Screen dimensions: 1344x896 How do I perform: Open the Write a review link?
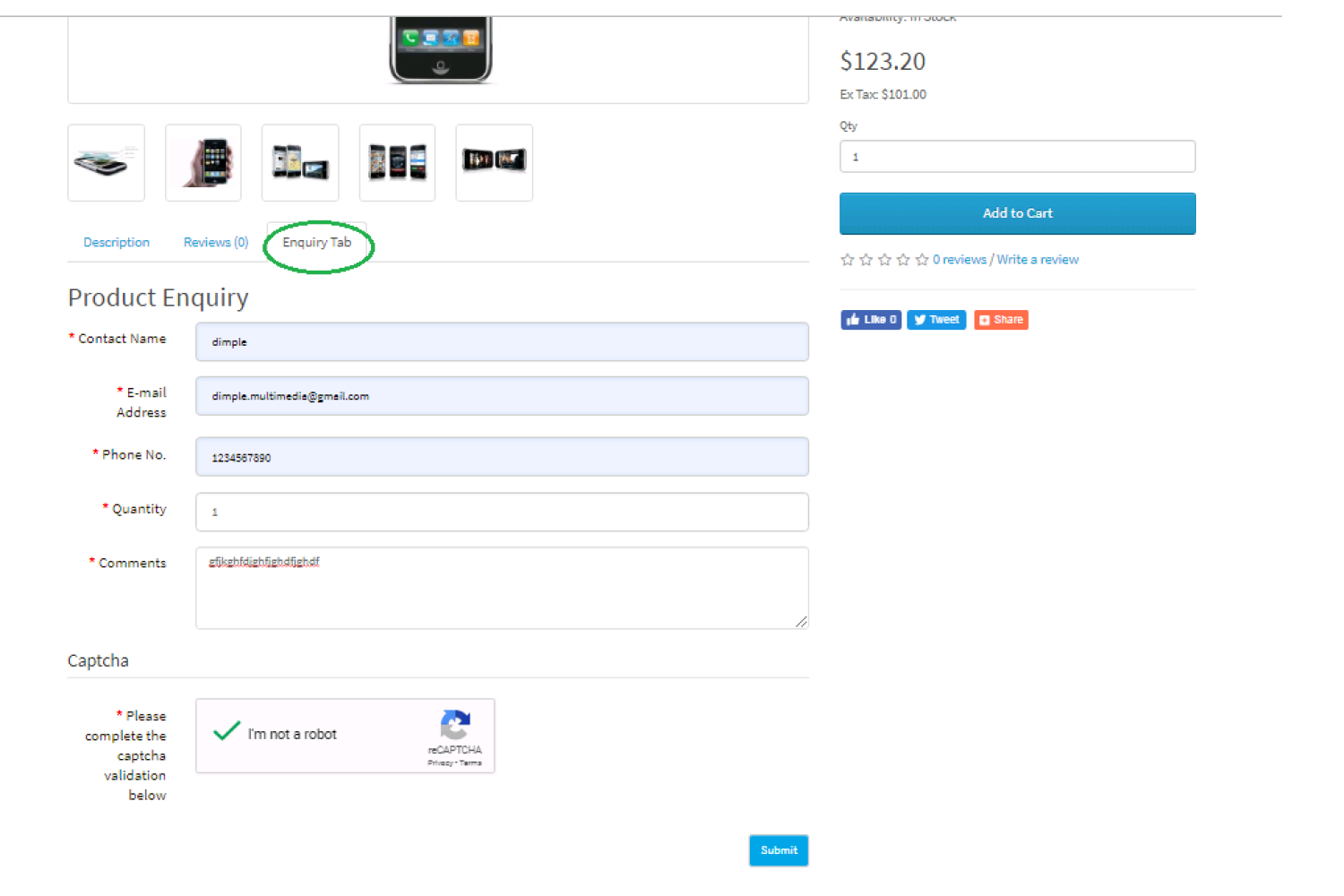[x=1037, y=259]
